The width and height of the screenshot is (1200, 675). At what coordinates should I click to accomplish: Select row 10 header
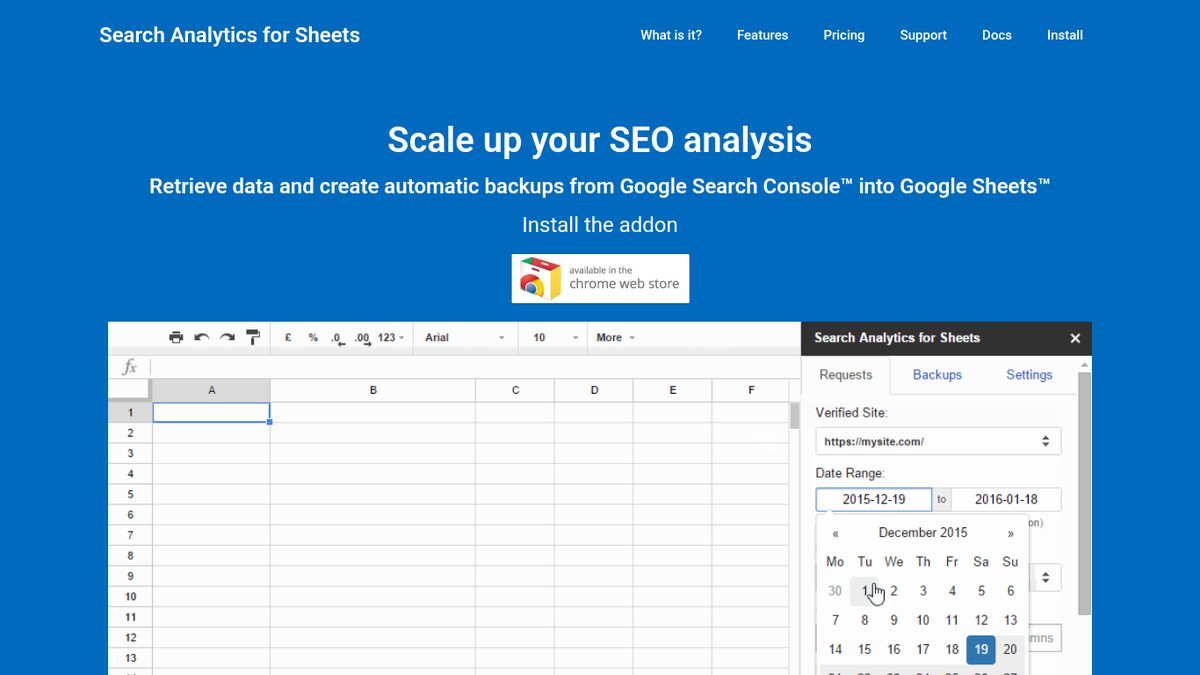pyautogui.click(x=130, y=596)
